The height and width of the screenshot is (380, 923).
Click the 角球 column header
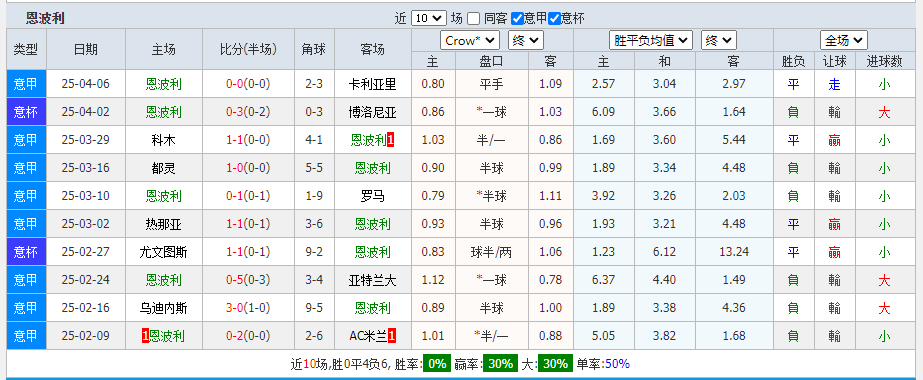point(314,49)
